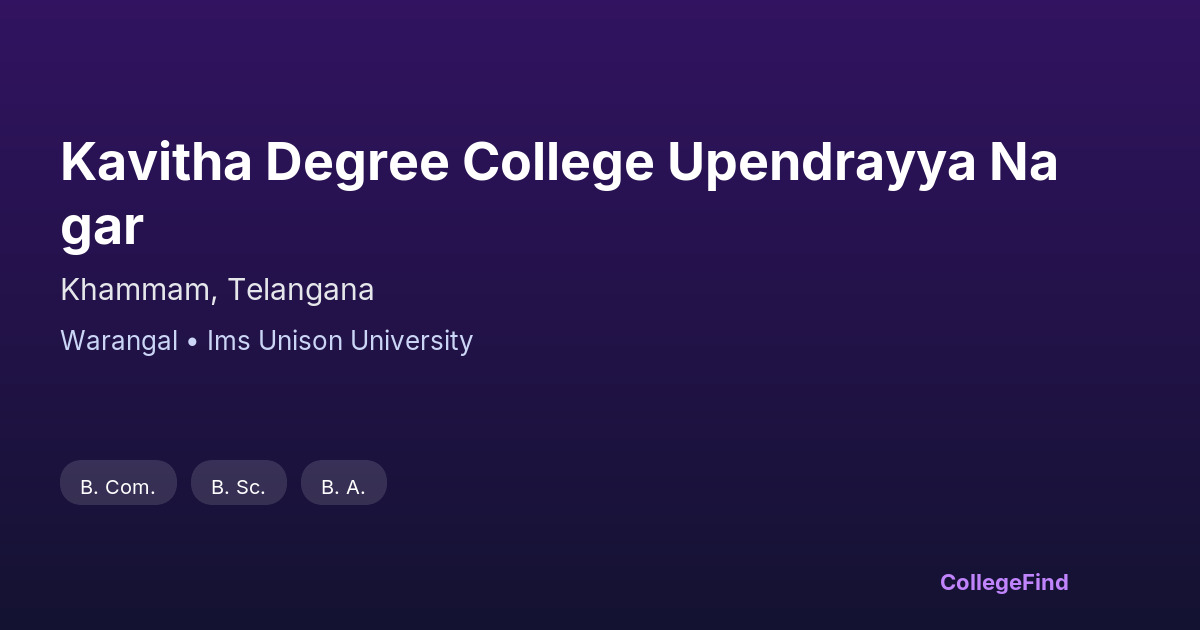Click the word Degree in the heading

tap(356, 163)
